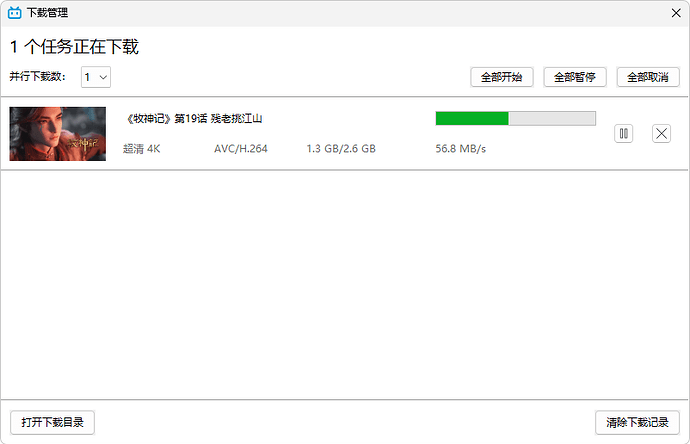Click the 超清 4K quality label
The image size is (690, 444).
pos(141,149)
